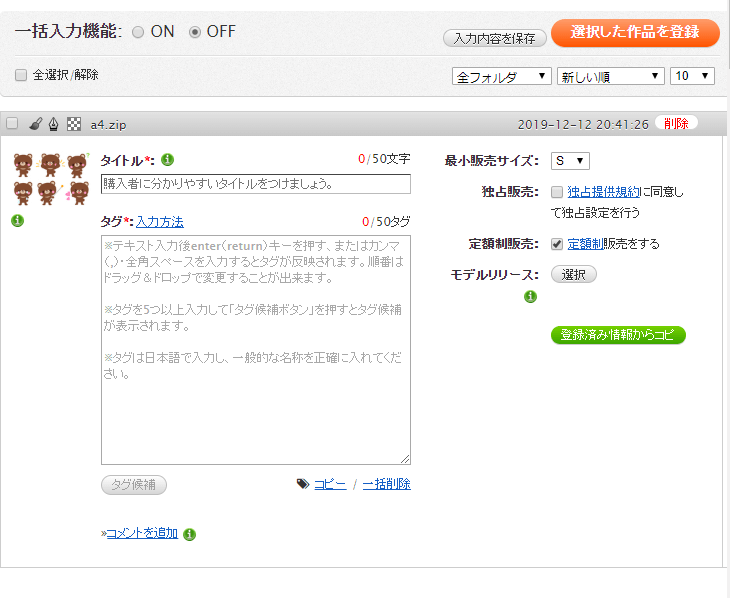
Task: Enable the 独占販売 checkbox
Action: click(x=557, y=192)
